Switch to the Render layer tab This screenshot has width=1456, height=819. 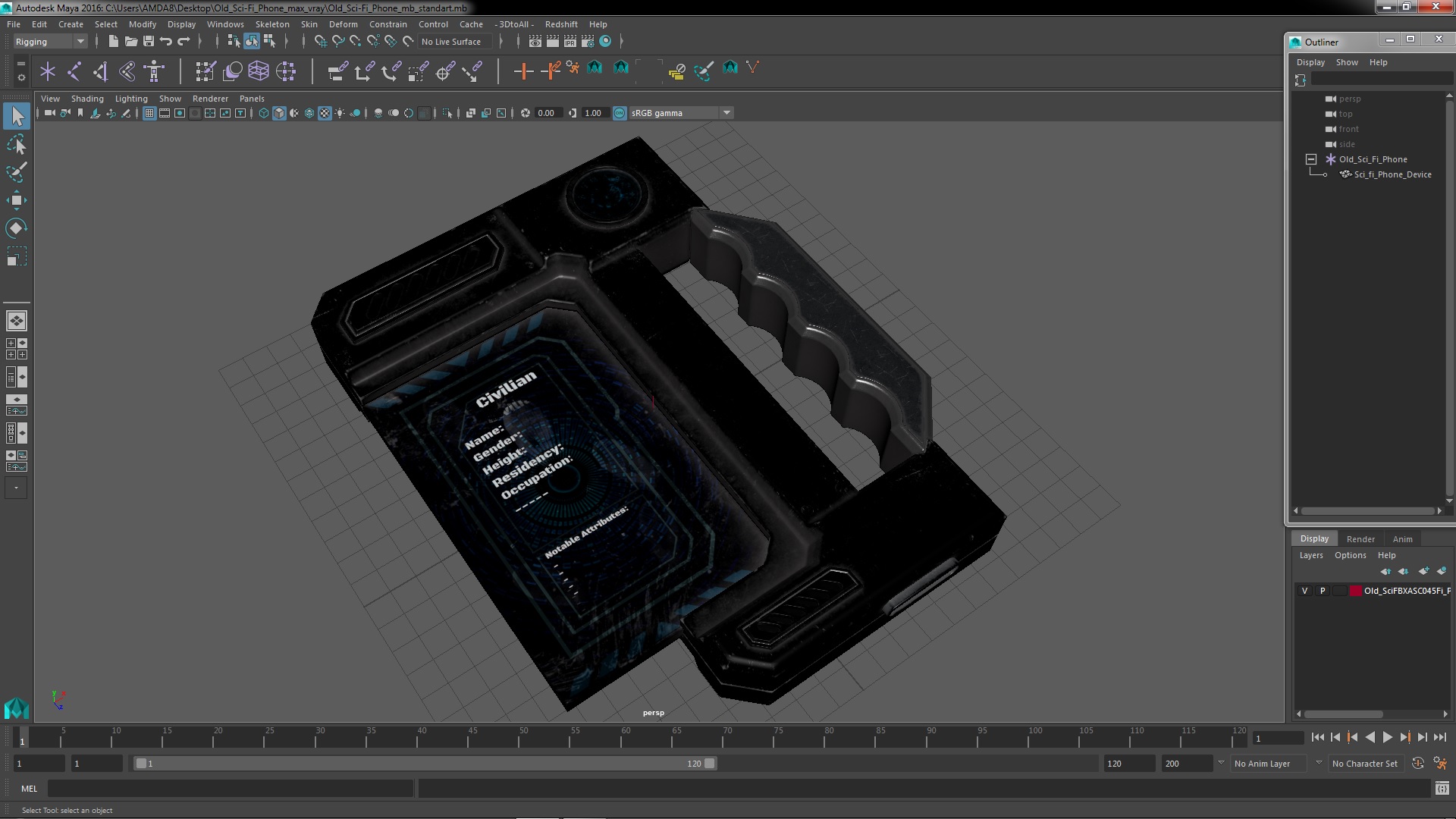1360,538
